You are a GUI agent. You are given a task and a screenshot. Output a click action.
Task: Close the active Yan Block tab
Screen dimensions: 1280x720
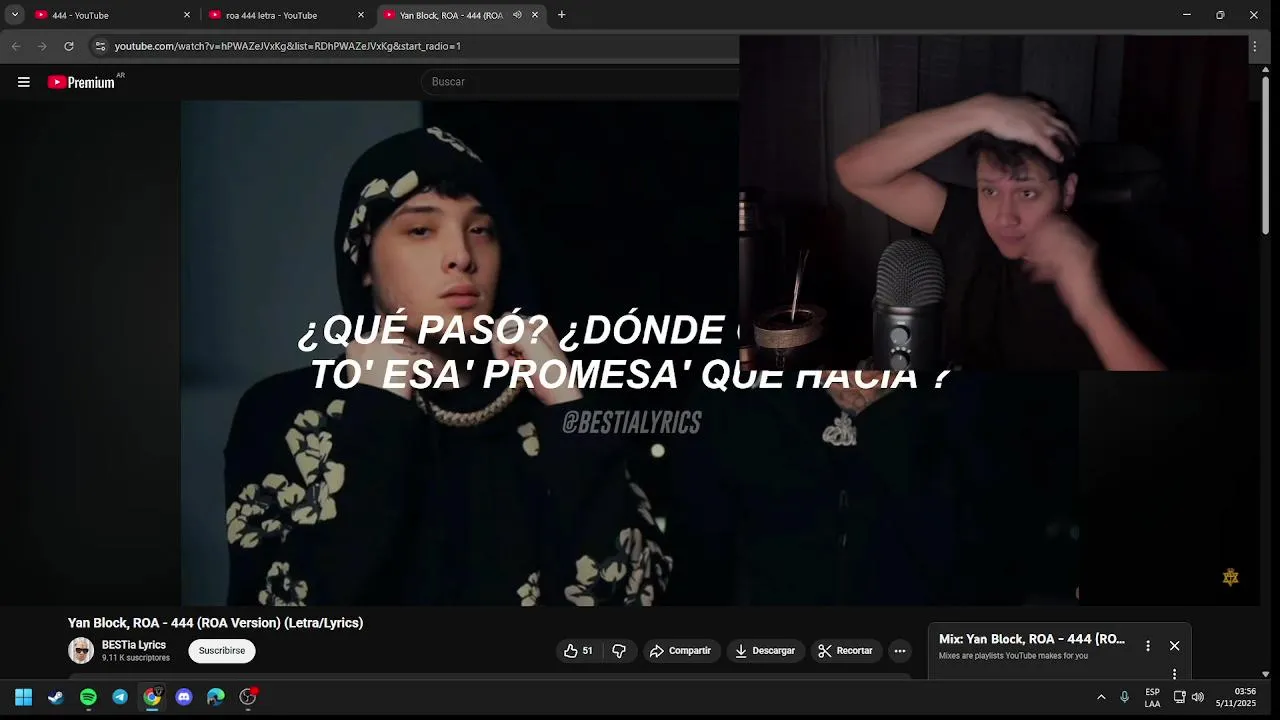click(x=535, y=15)
